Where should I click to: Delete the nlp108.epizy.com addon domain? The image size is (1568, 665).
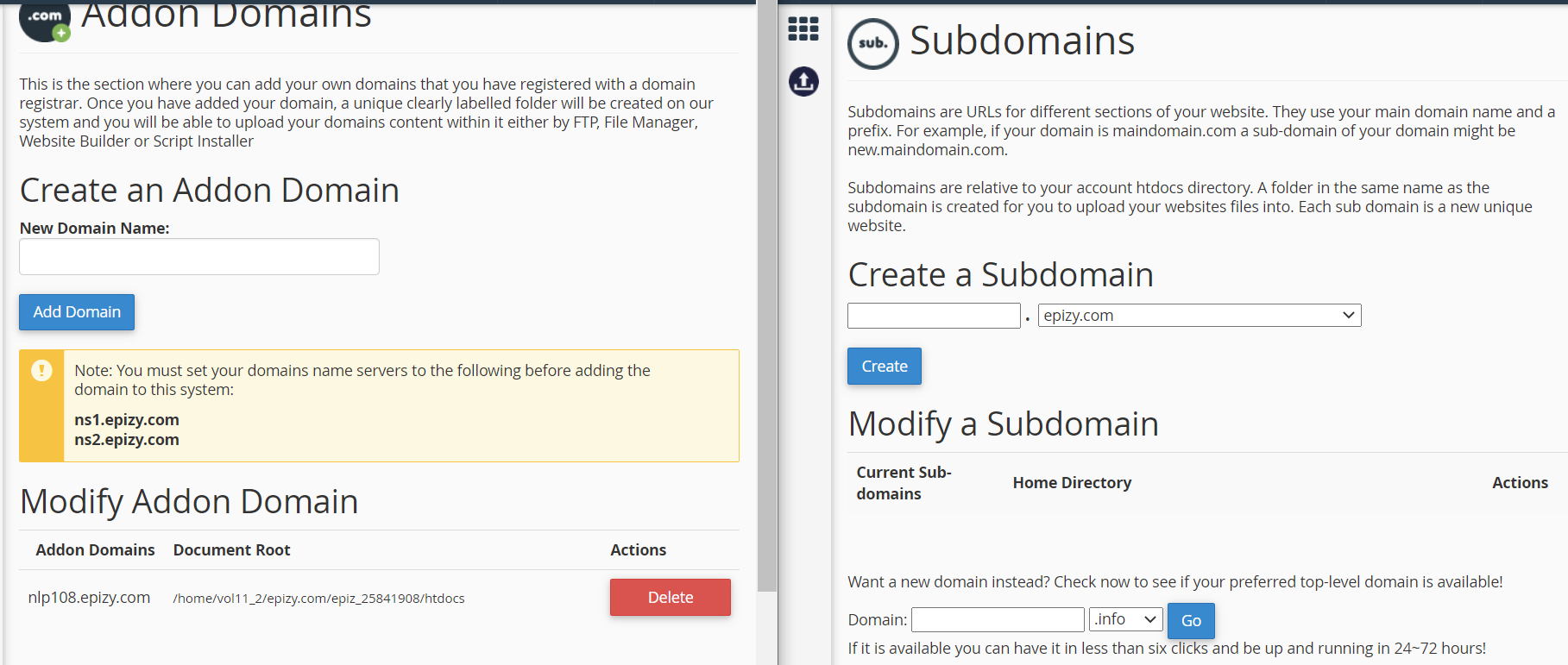pos(670,597)
